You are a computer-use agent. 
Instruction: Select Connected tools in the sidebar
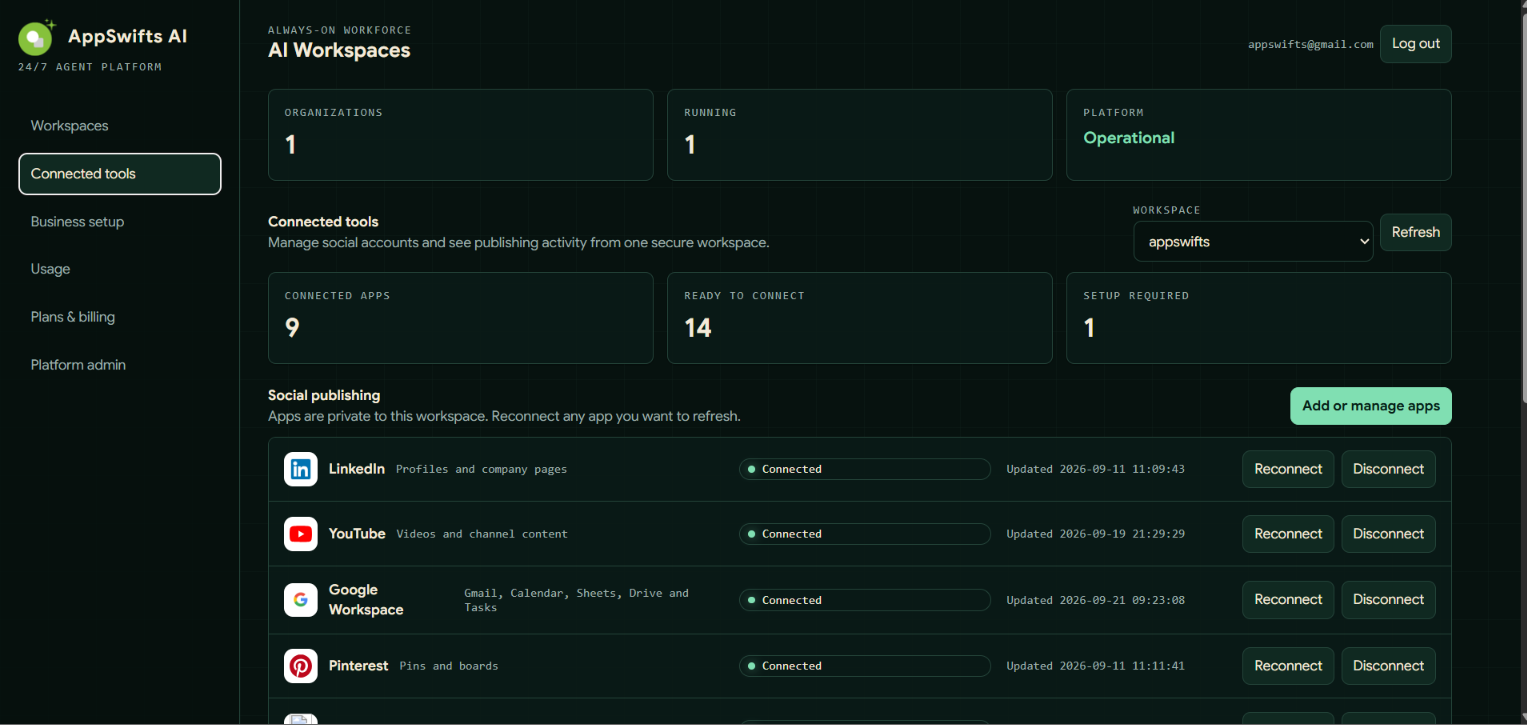click(x=120, y=174)
